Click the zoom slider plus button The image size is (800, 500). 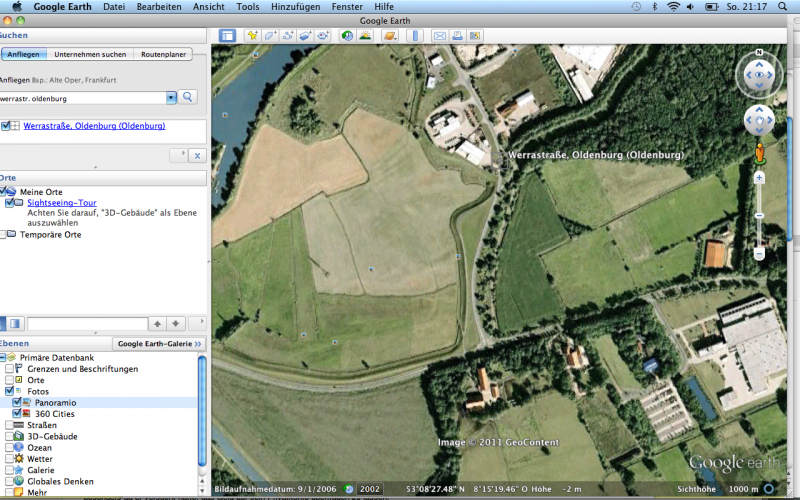(x=759, y=177)
